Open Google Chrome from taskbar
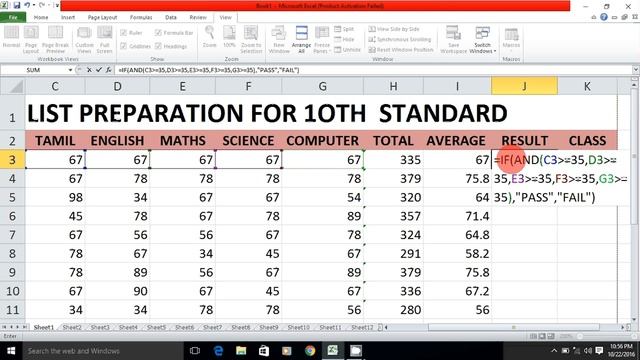The image size is (640, 360). point(310,351)
